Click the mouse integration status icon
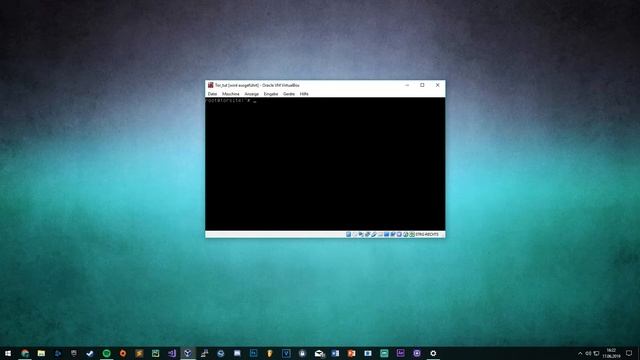The width and height of the screenshot is (640, 360). 405,234
